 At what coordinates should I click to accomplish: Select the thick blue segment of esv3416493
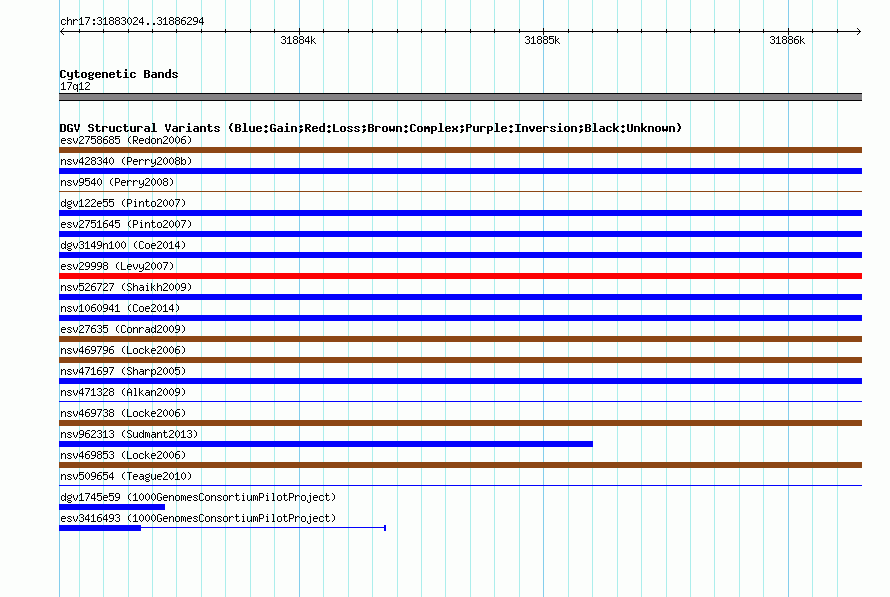coord(100,528)
